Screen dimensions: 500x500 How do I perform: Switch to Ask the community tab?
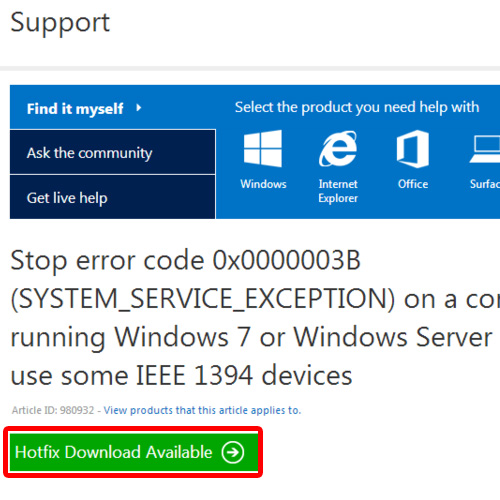[x=113, y=152]
